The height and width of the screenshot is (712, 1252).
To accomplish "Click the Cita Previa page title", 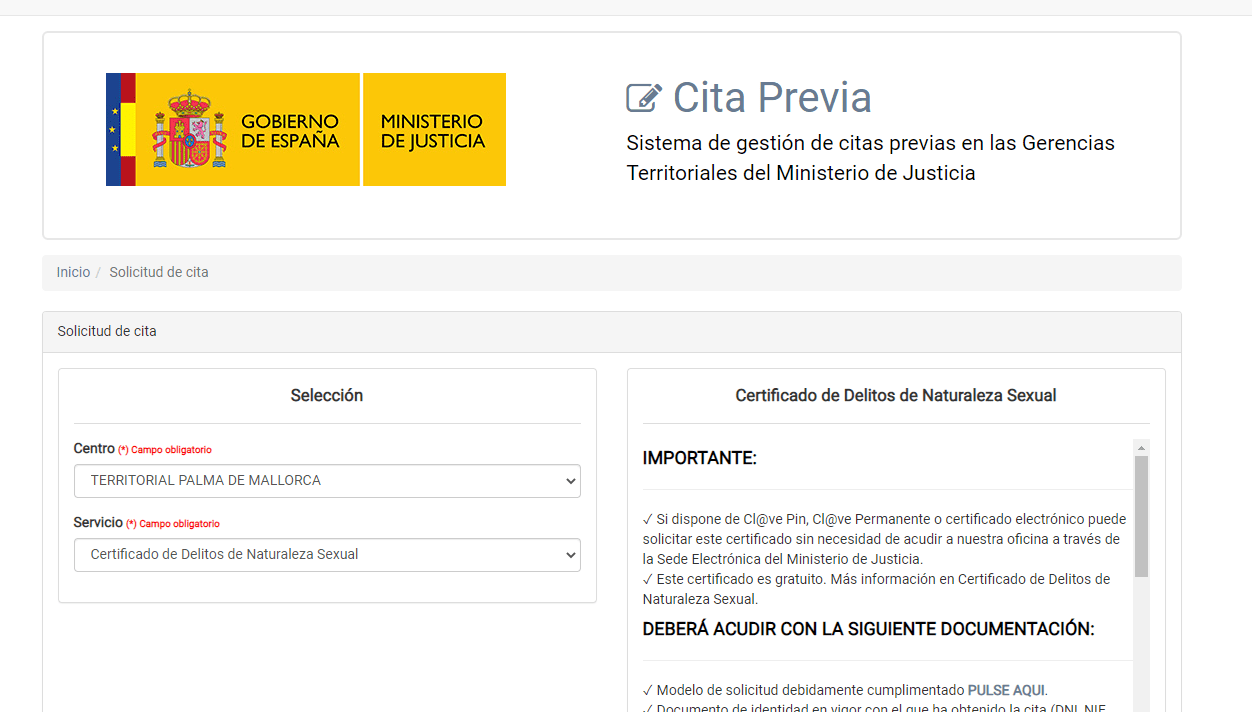I will [x=771, y=97].
